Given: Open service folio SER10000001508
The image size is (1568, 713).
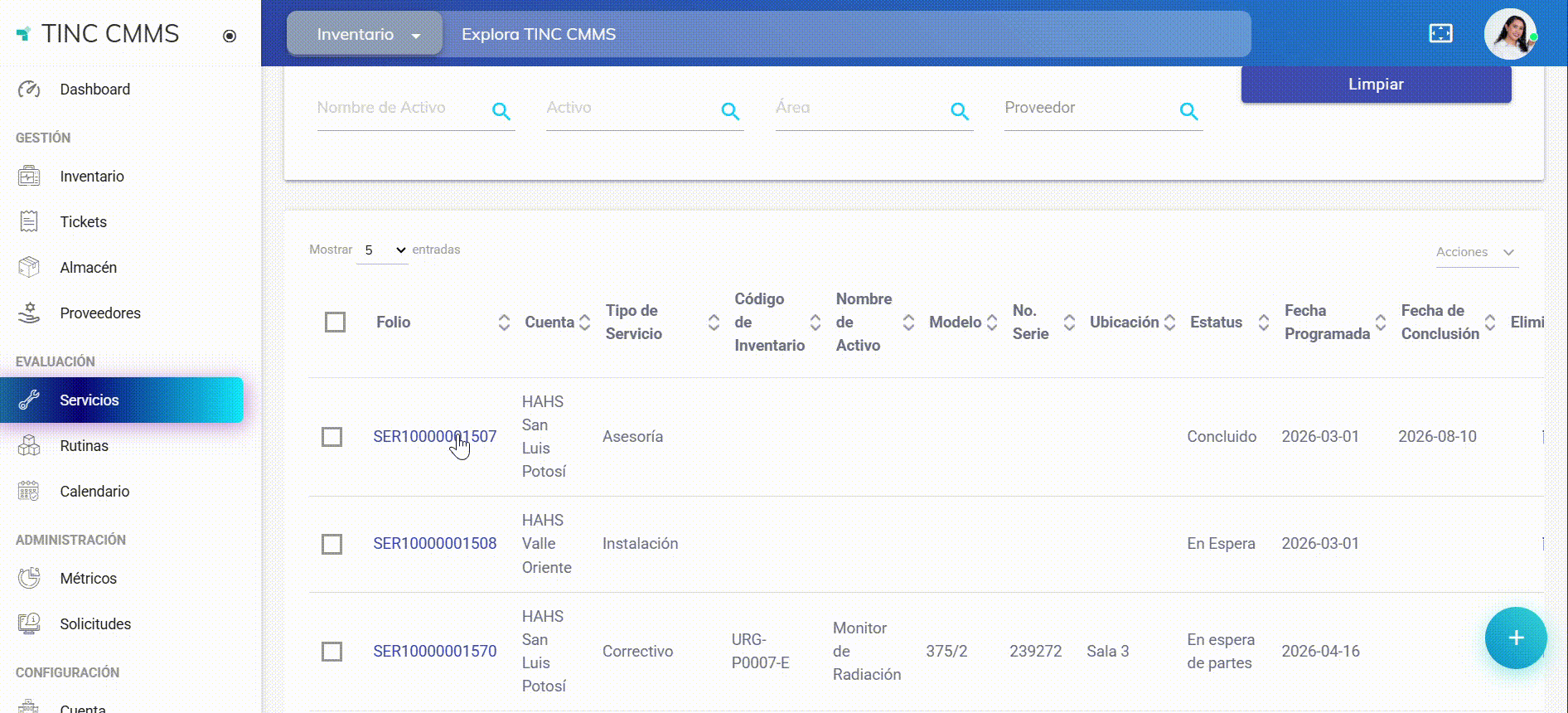Looking at the screenshot, I should (x=434, y=544).
